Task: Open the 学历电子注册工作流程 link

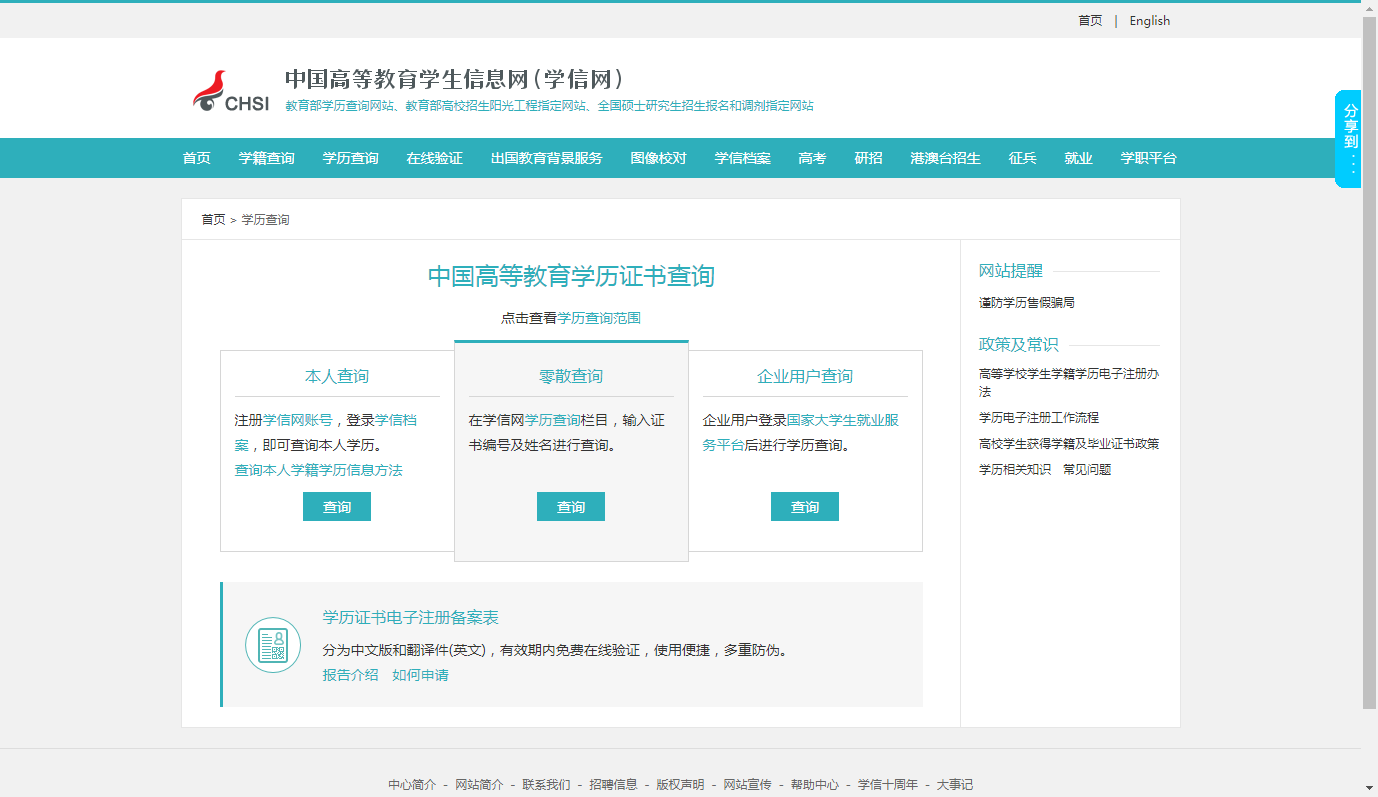Action: tap(1039, 417)
